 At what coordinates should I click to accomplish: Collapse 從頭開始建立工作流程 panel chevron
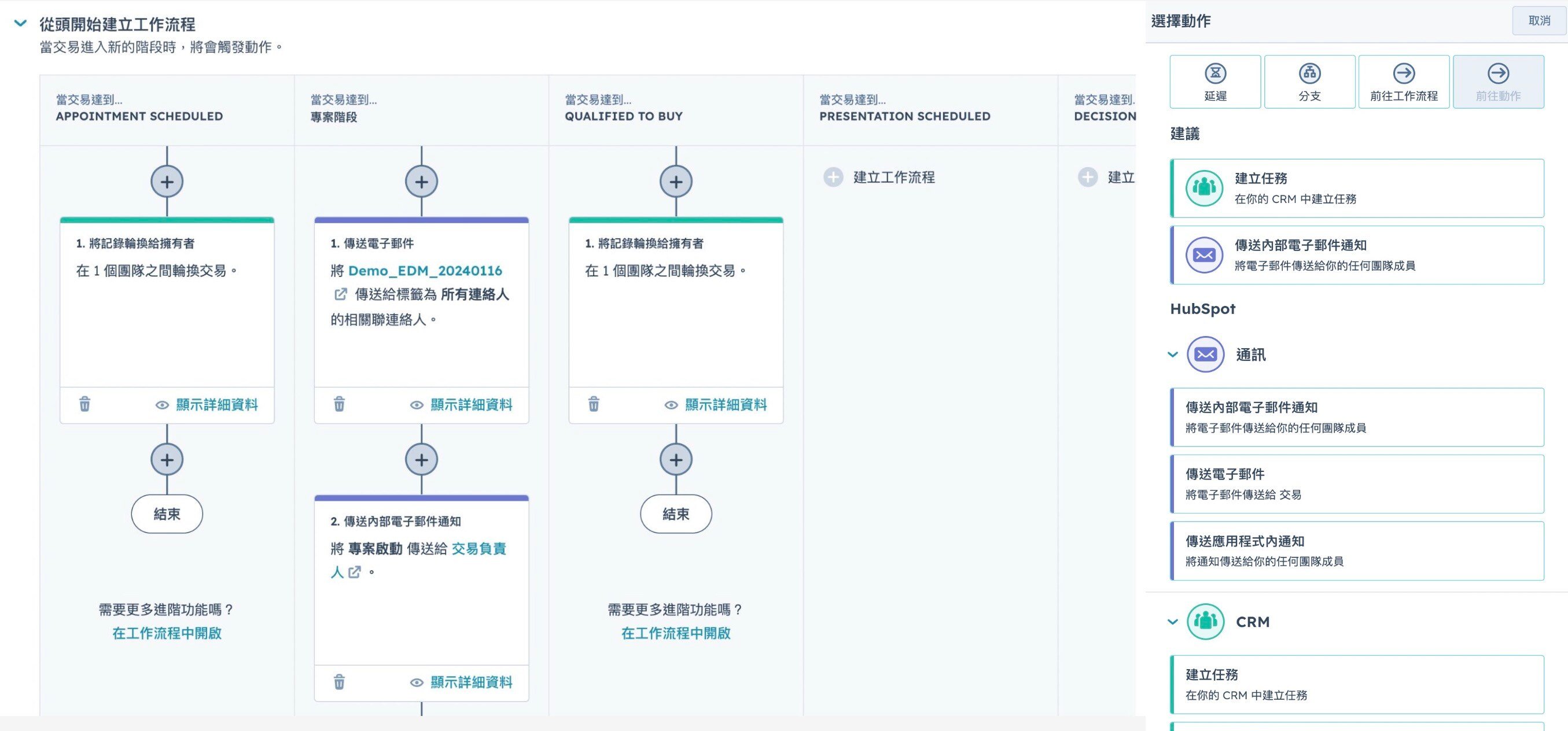(x=20, y=25)
